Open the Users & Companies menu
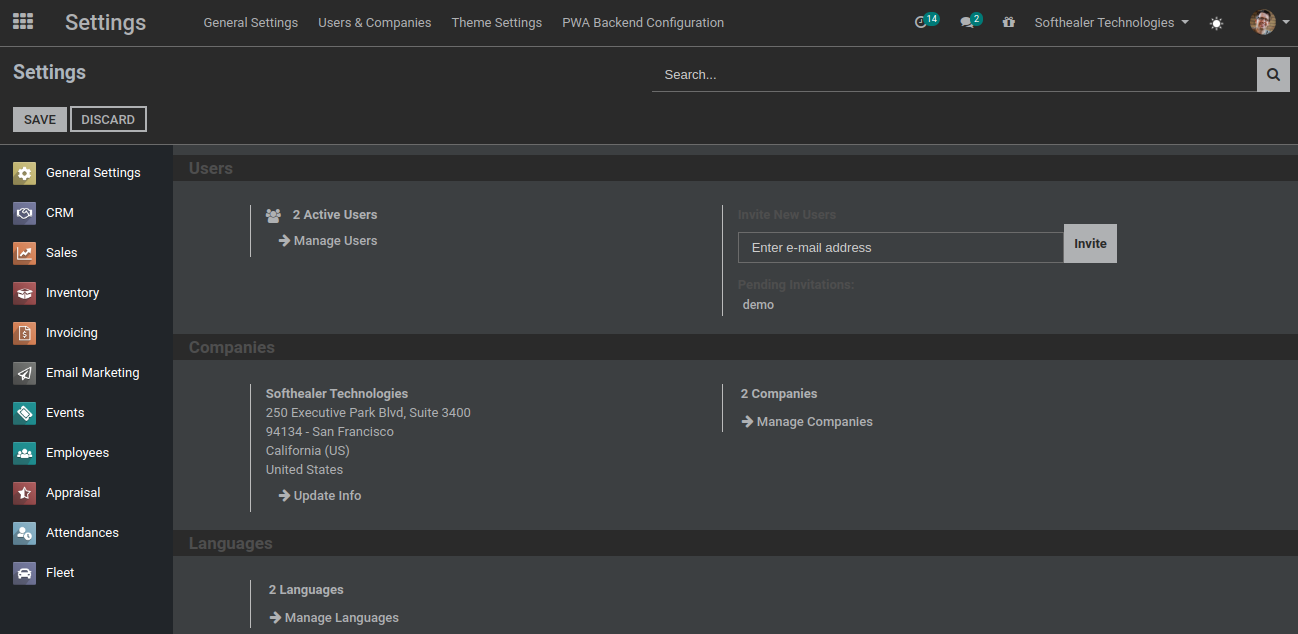The width and height of the screenshot is (1298, 634). pos(375,22)
